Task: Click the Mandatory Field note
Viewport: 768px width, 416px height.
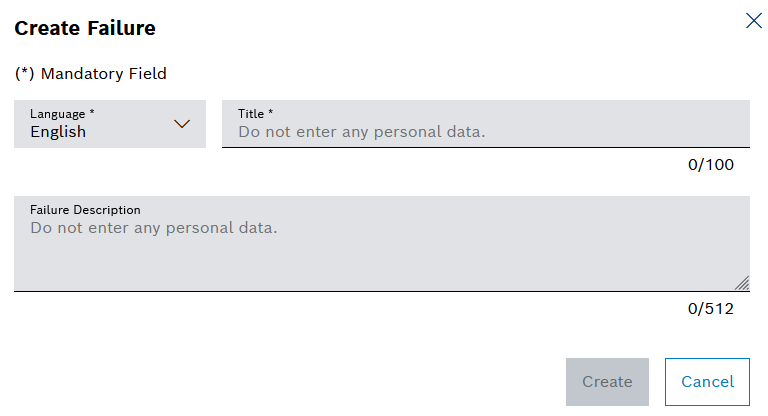Action: point(104,73)
